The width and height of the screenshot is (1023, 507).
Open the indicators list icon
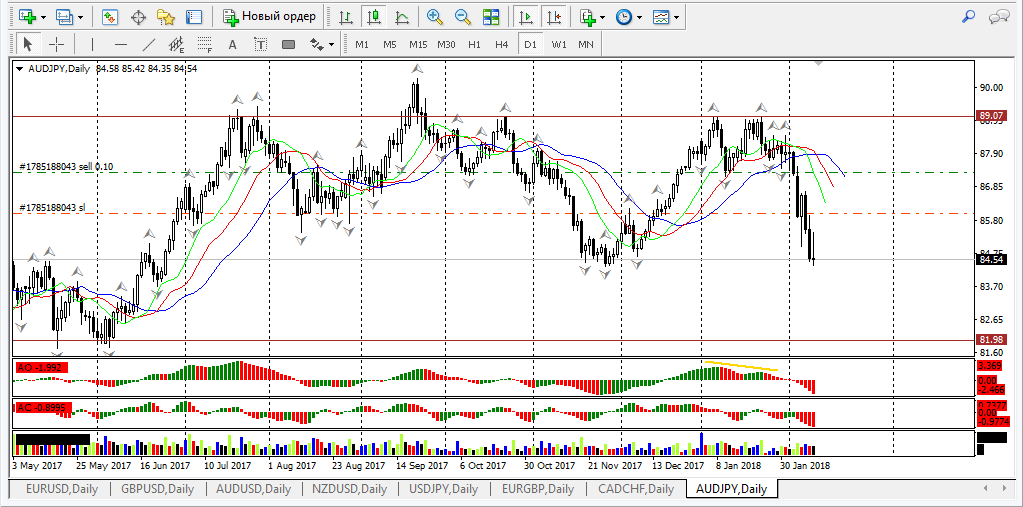point(588,16)
